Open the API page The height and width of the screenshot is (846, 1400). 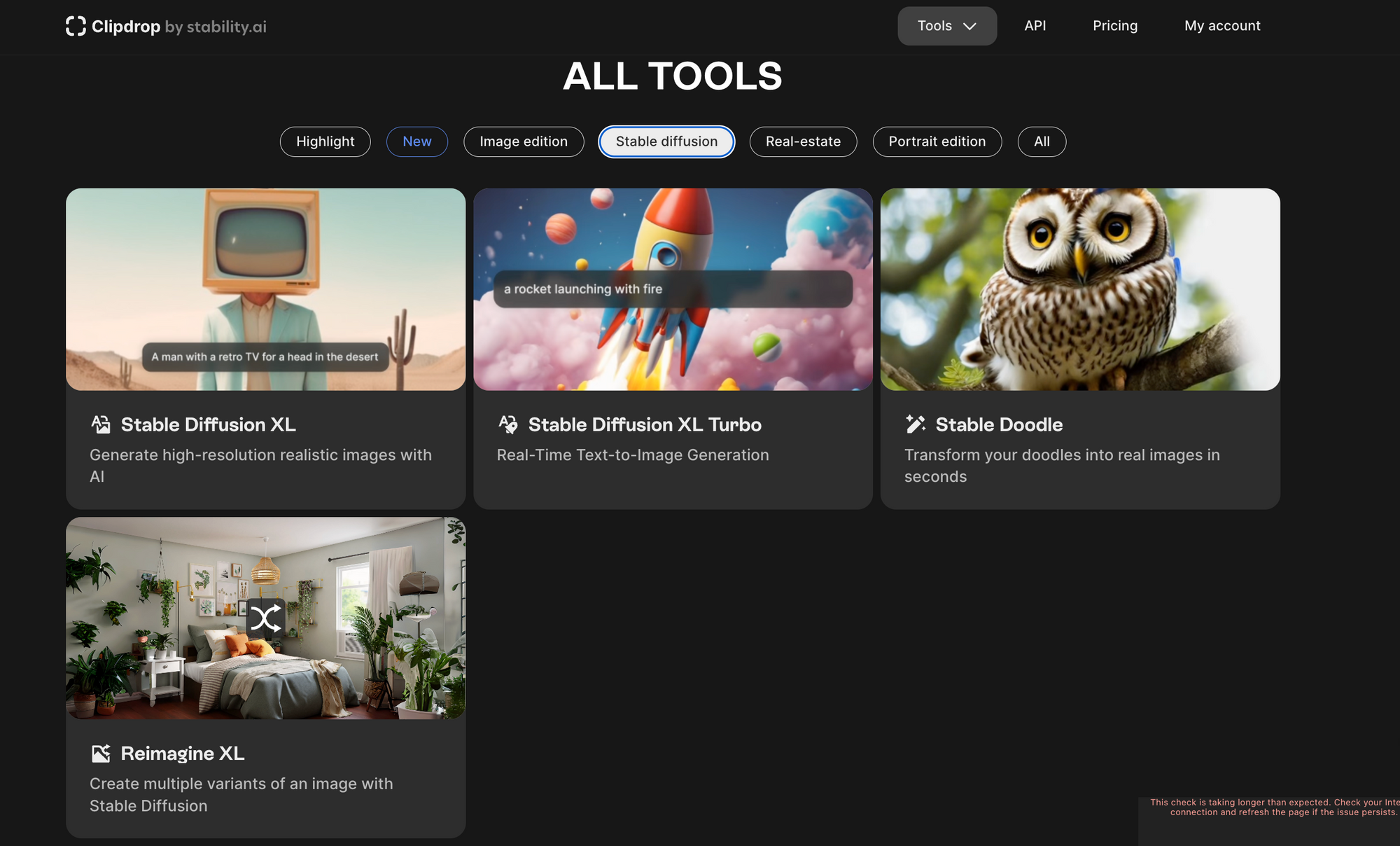(1035, 26)
